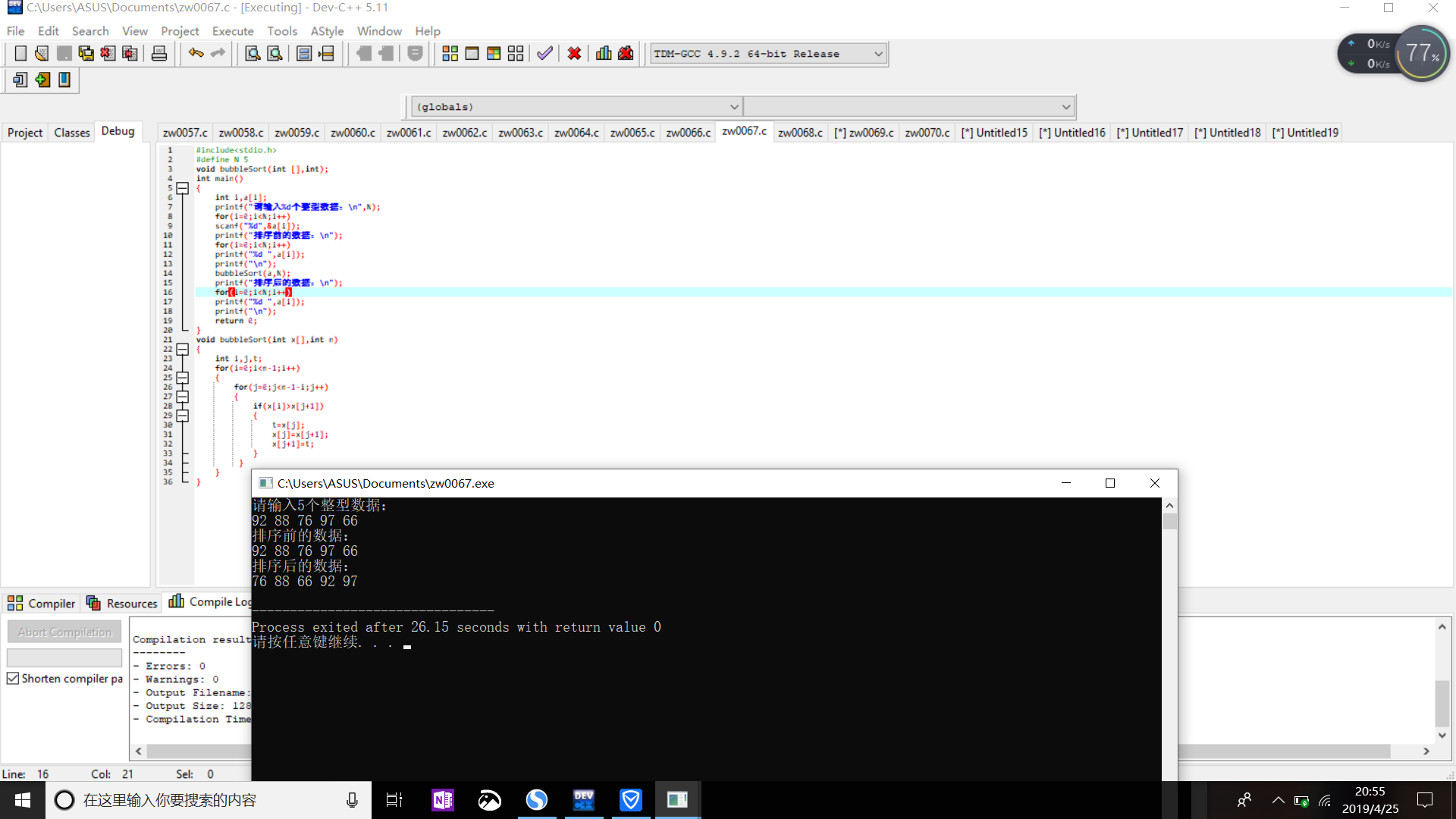Click the Undo arrow icon
Screen dimensions: 1456x819
[196, 53]
